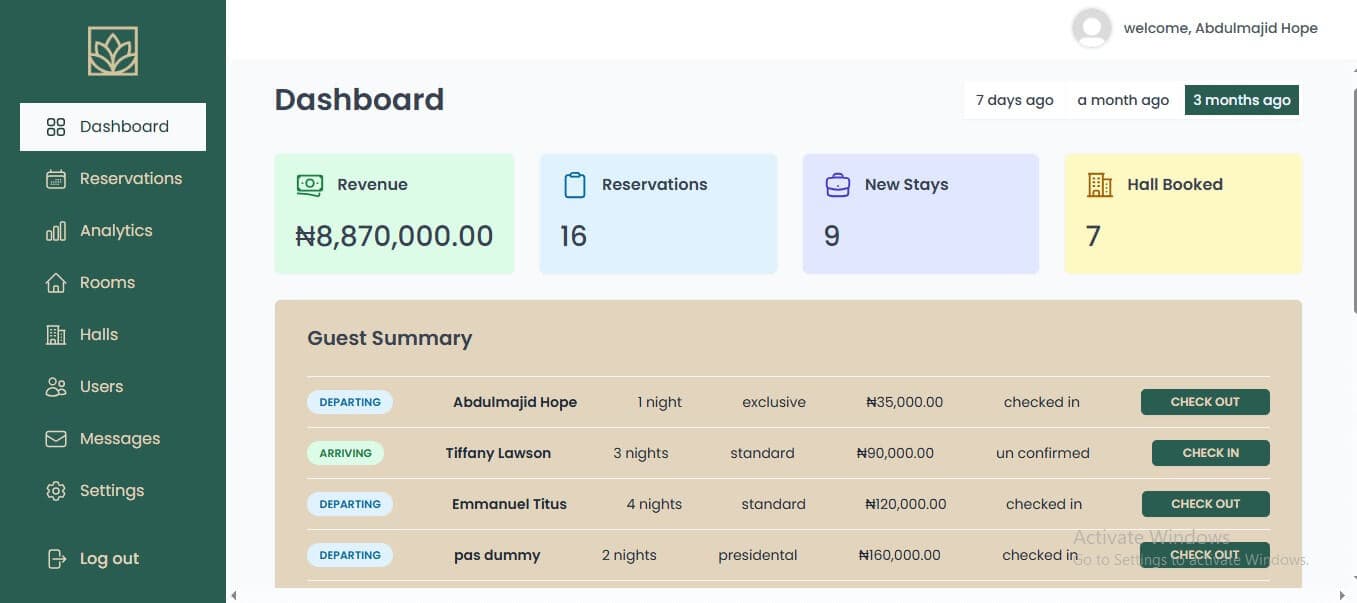The width and height of the screenshot is (1357, 603).
Task: Click the Hall Booked building icon
Action: pyautogui.click(x=1100, y=184)
